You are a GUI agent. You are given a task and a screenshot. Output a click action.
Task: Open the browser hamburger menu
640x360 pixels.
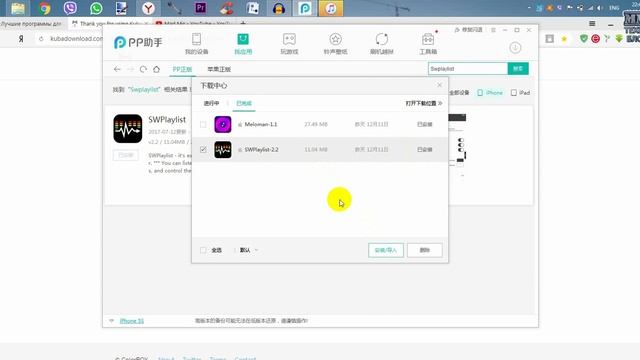(x=592, y=24)
